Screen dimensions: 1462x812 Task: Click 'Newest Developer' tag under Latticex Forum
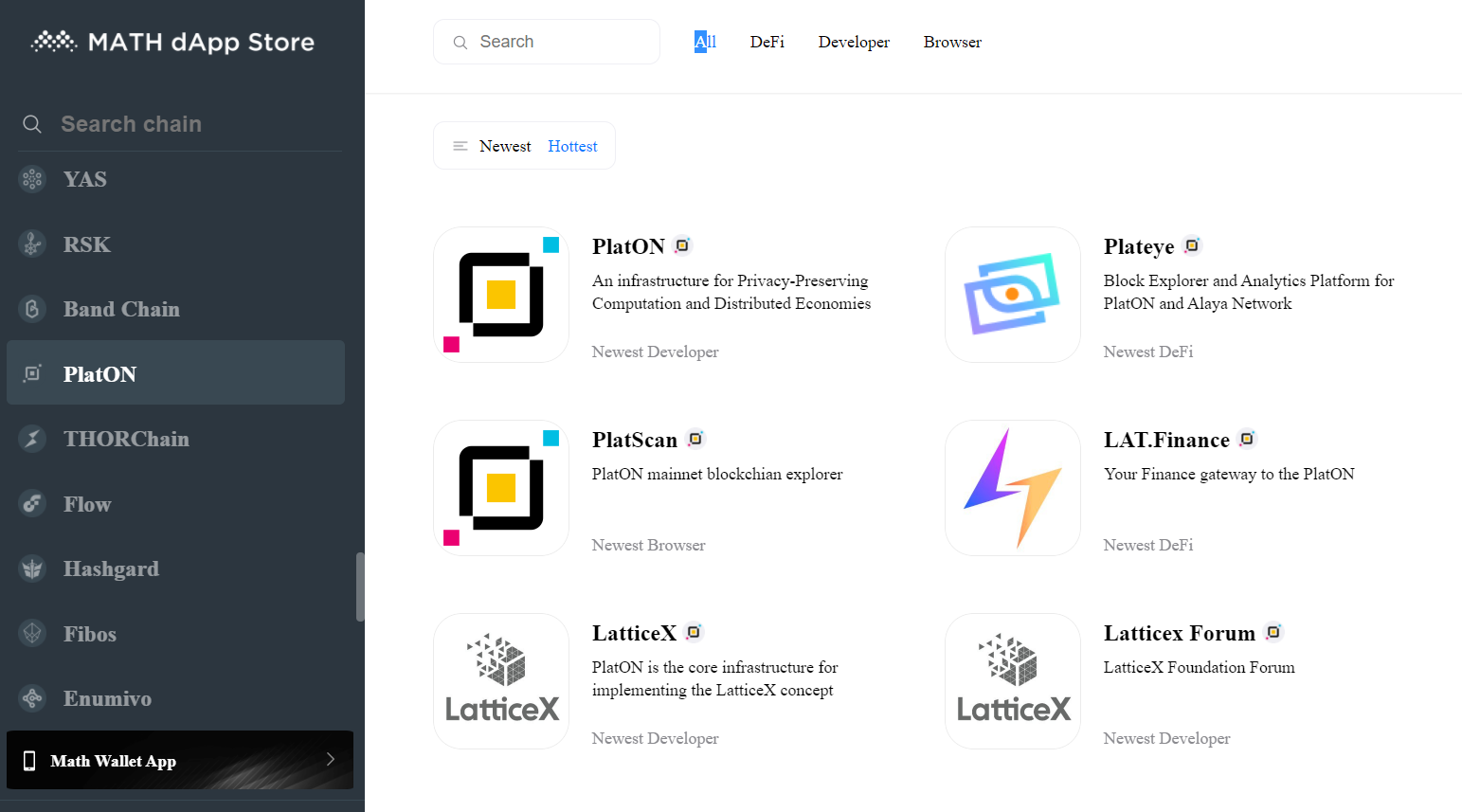click(x=1166, y=738)
